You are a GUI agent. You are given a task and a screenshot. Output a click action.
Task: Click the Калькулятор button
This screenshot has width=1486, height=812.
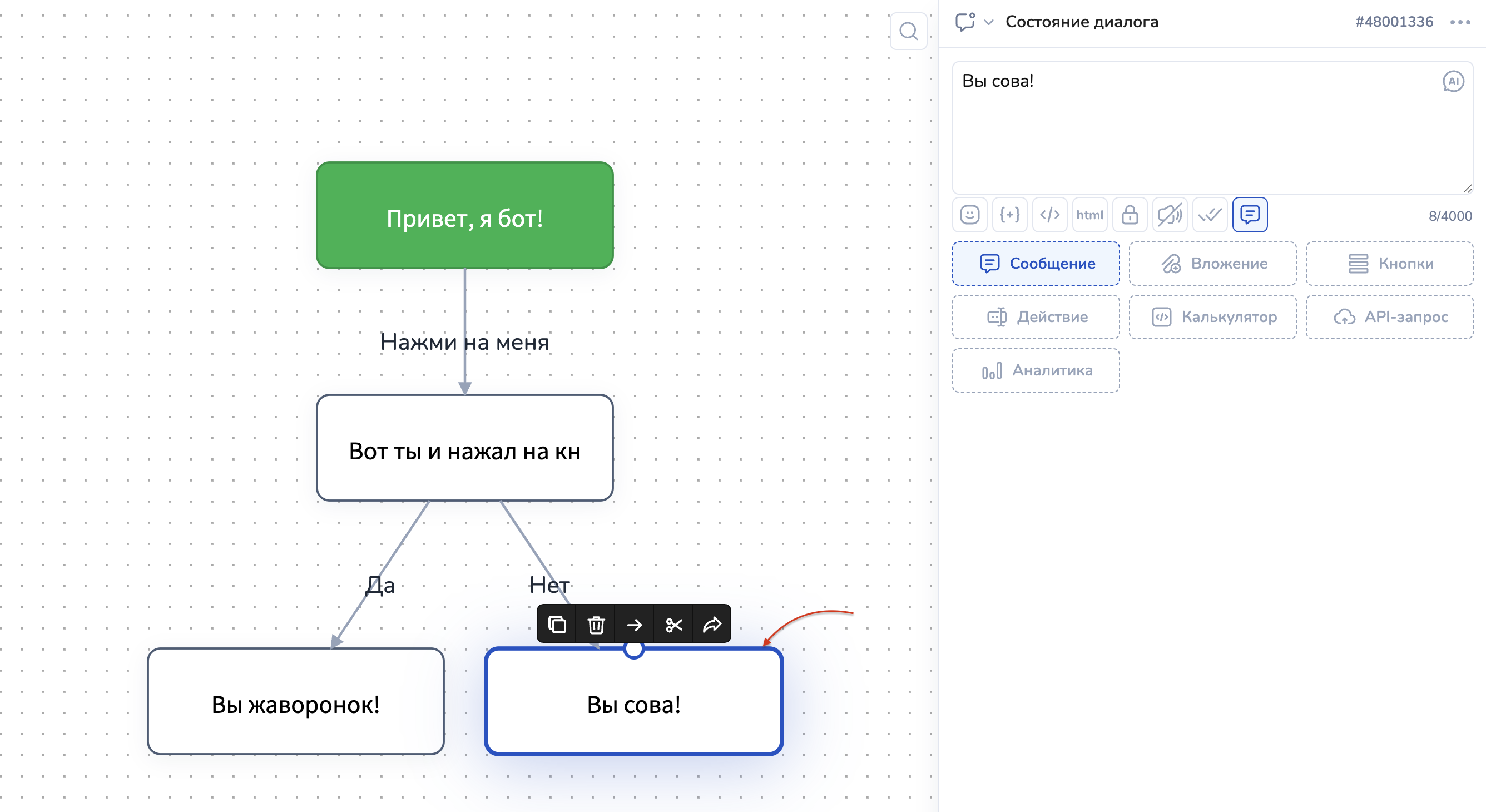click(1212, 317)
